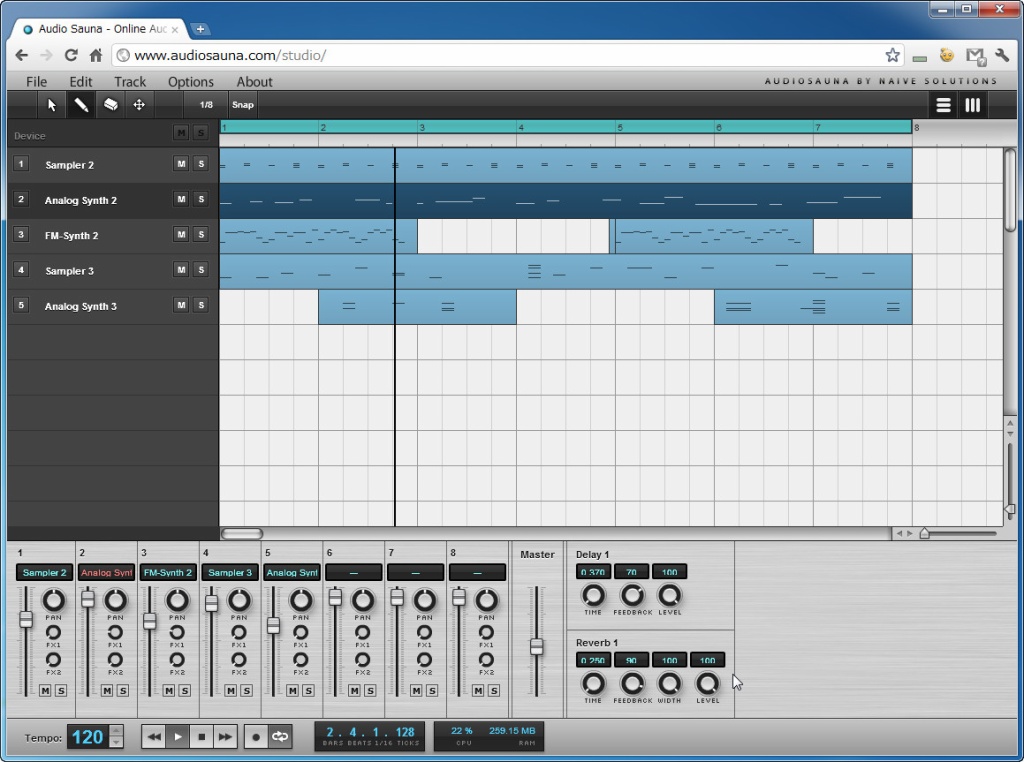Open empty device selector on channel 6

click(x=353, y=573)
